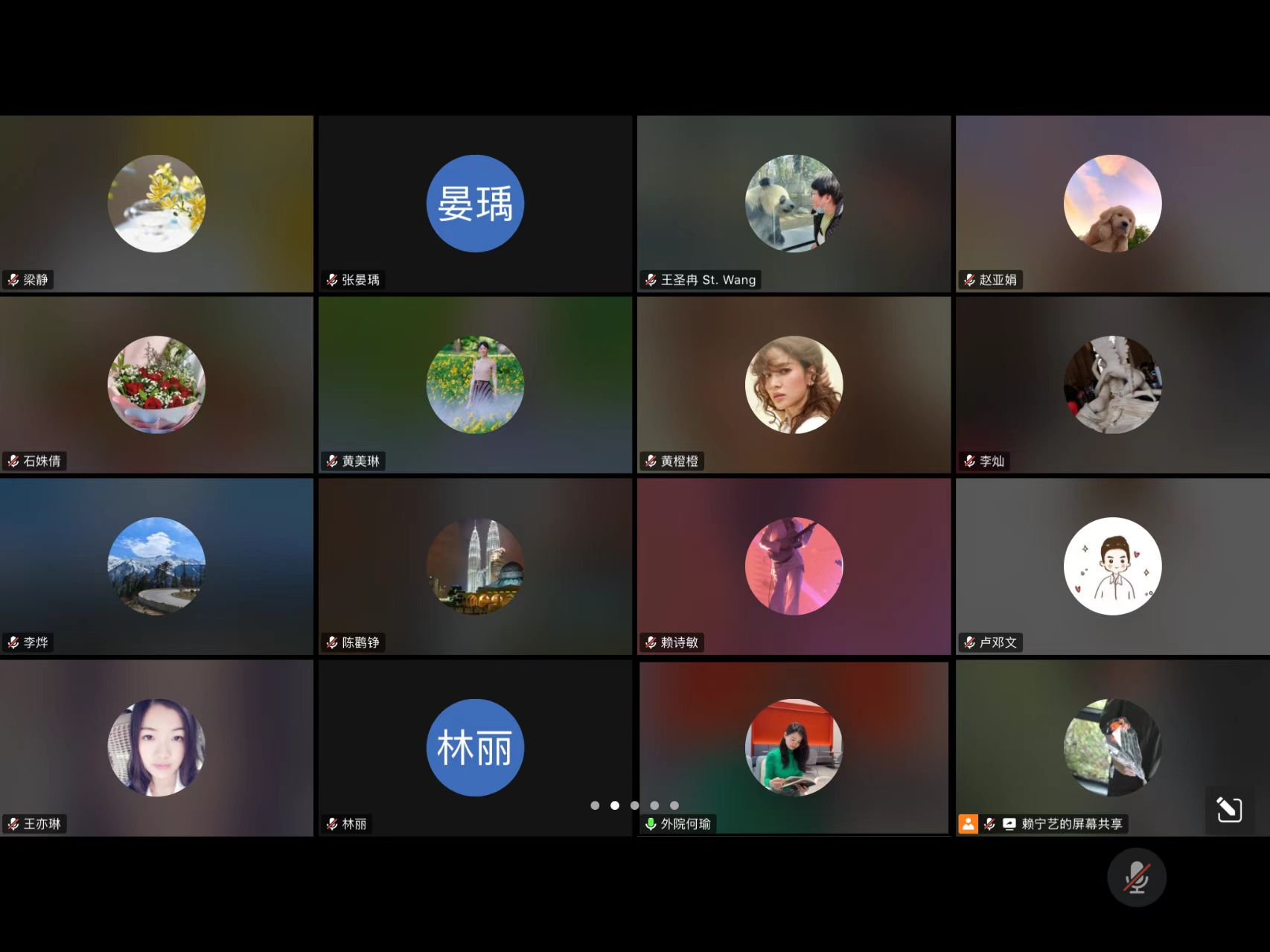Click the muted mic icon beside 黄橙橙
The image size is (1270, 952).
click(651, 461)
